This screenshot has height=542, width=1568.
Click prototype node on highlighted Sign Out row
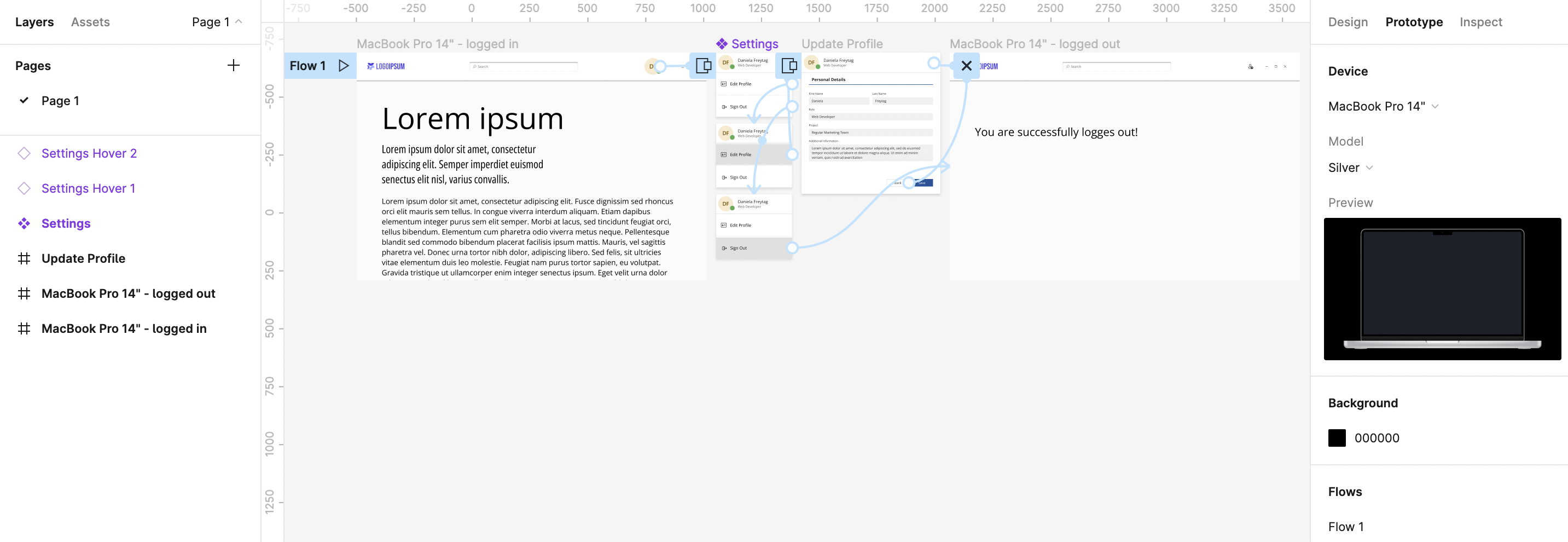pos(792,248)
